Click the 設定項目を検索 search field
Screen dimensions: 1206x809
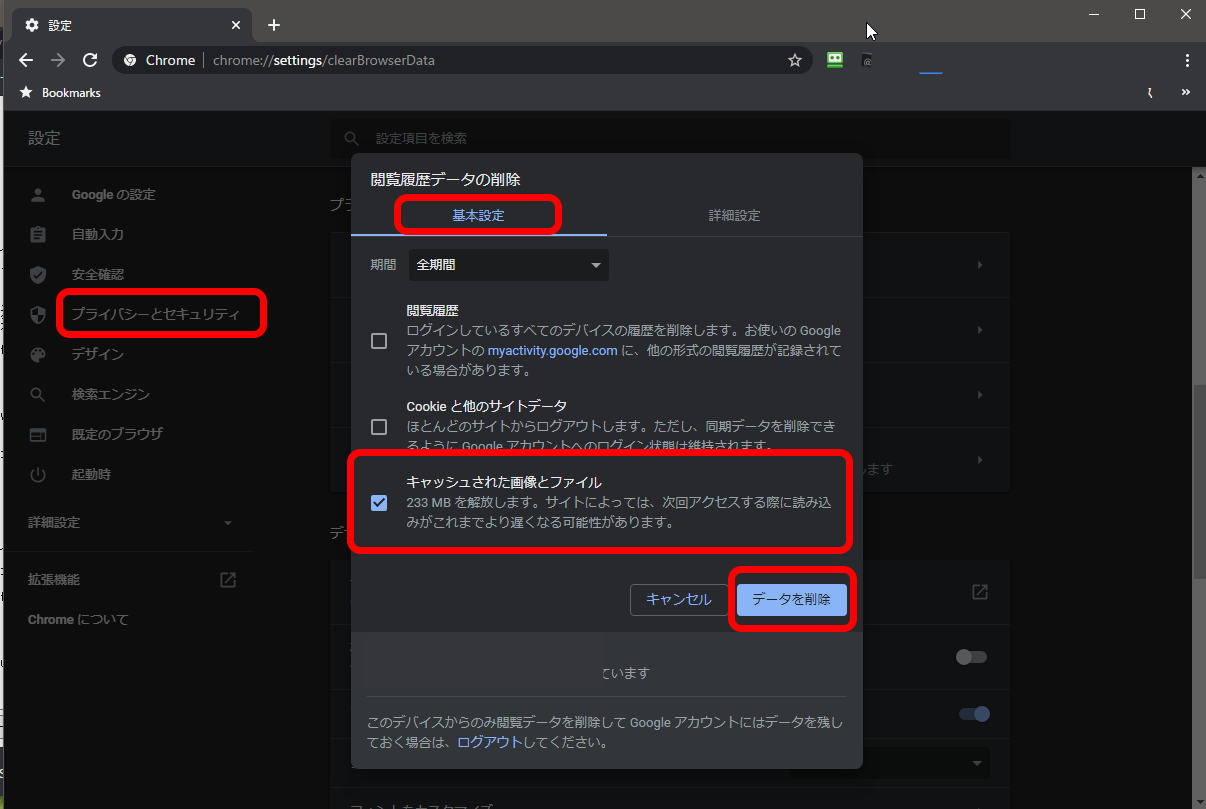(x=670, y=138)
